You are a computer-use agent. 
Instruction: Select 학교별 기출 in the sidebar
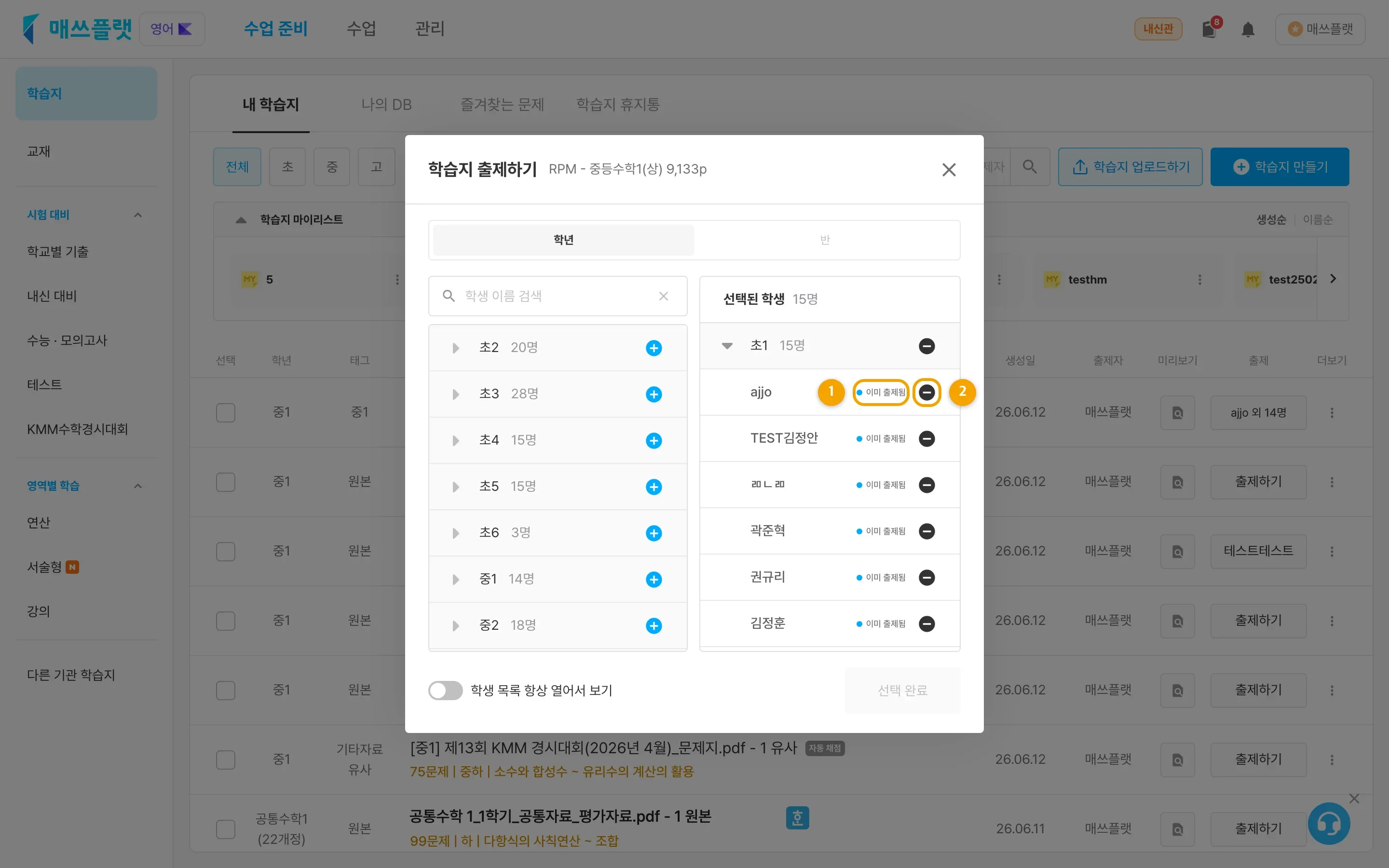coord(57,252)
